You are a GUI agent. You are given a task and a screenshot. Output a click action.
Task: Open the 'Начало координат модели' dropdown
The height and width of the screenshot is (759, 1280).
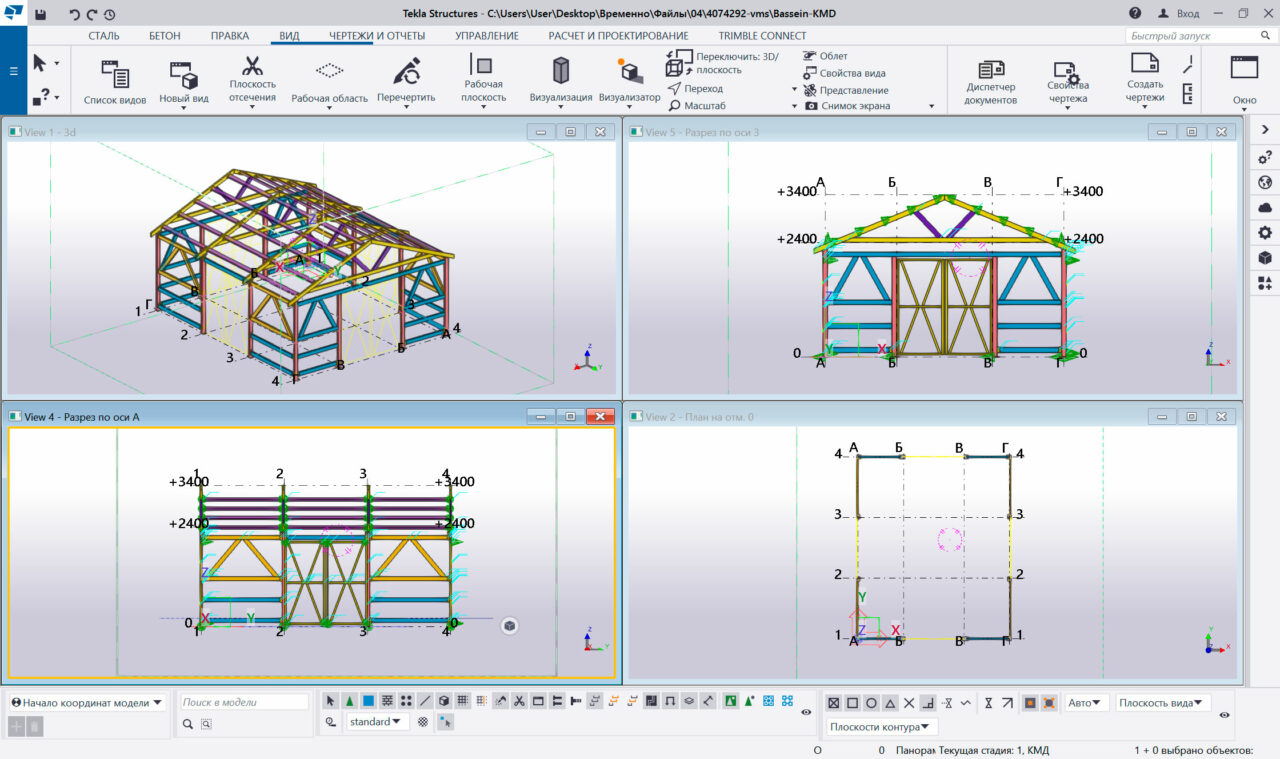(87, 703)
